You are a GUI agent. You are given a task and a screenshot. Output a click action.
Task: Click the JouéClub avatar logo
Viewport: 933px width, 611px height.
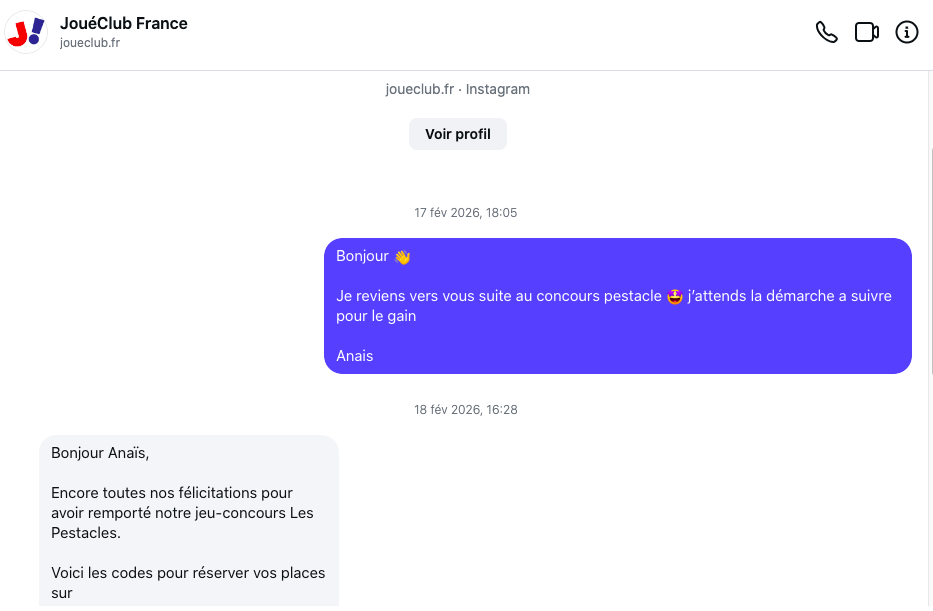(26, 32)
